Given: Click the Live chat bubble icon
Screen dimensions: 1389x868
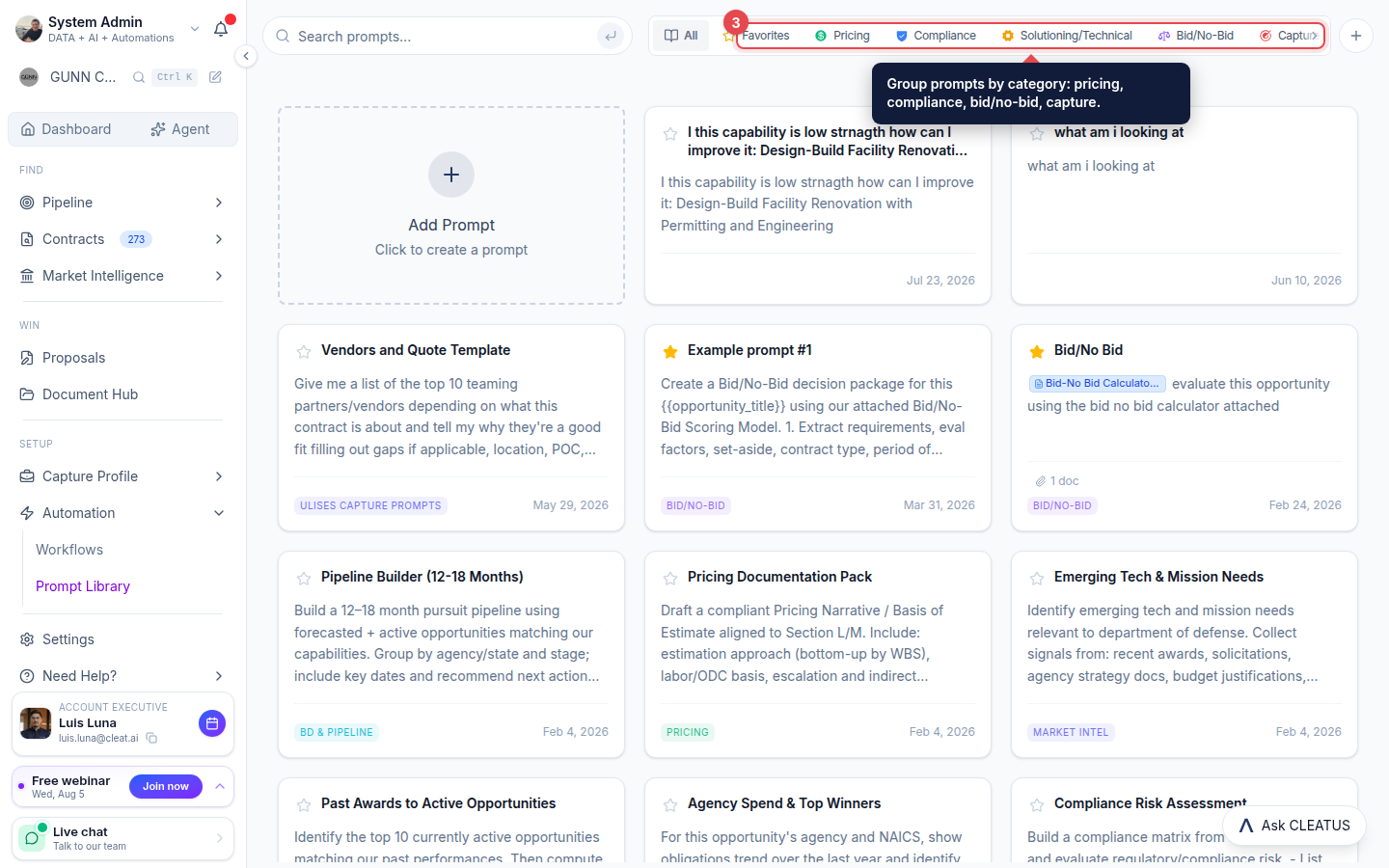Looking at the screenshot, I should pyautogui.click(x=33, y=838).
